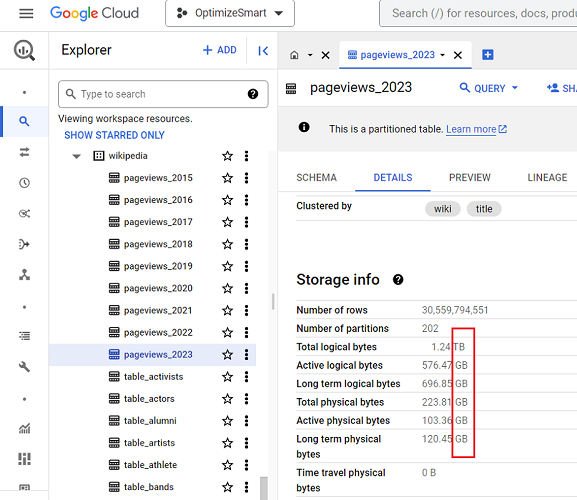
Task: Star the pageviews_2020 table
Action: tap(227, 288)
